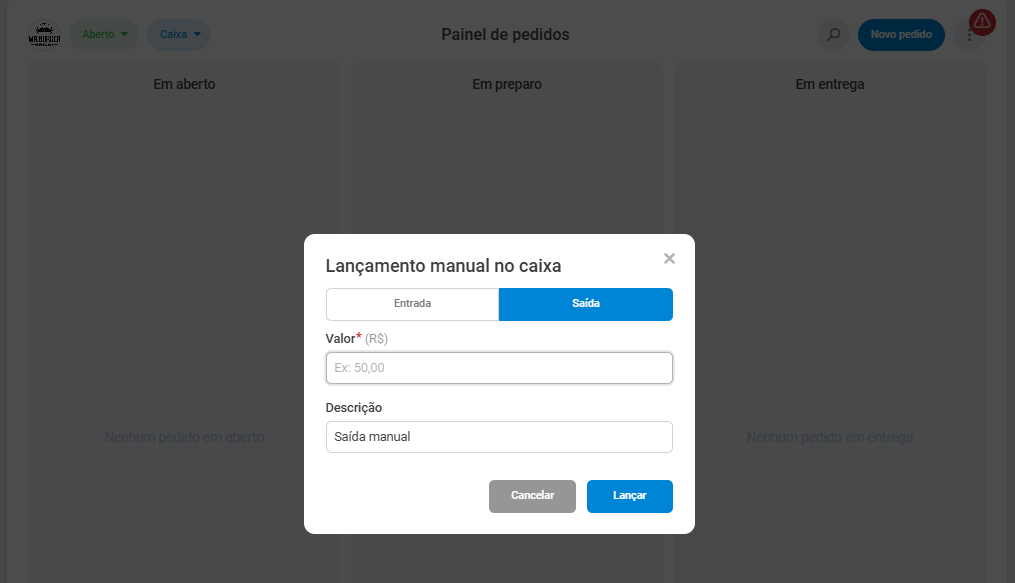1015x583 pixels.
Task: Click the Nenhum pedido em aberto message
Action: click(184, 437)
